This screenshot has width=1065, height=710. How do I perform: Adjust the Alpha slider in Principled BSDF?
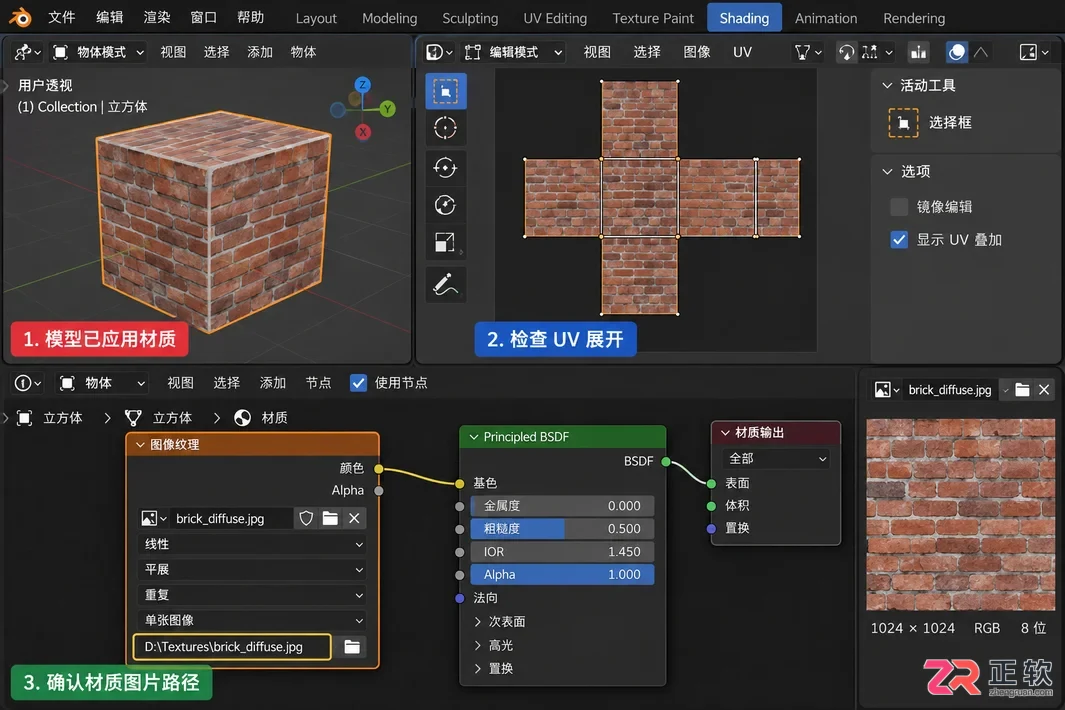562,575
